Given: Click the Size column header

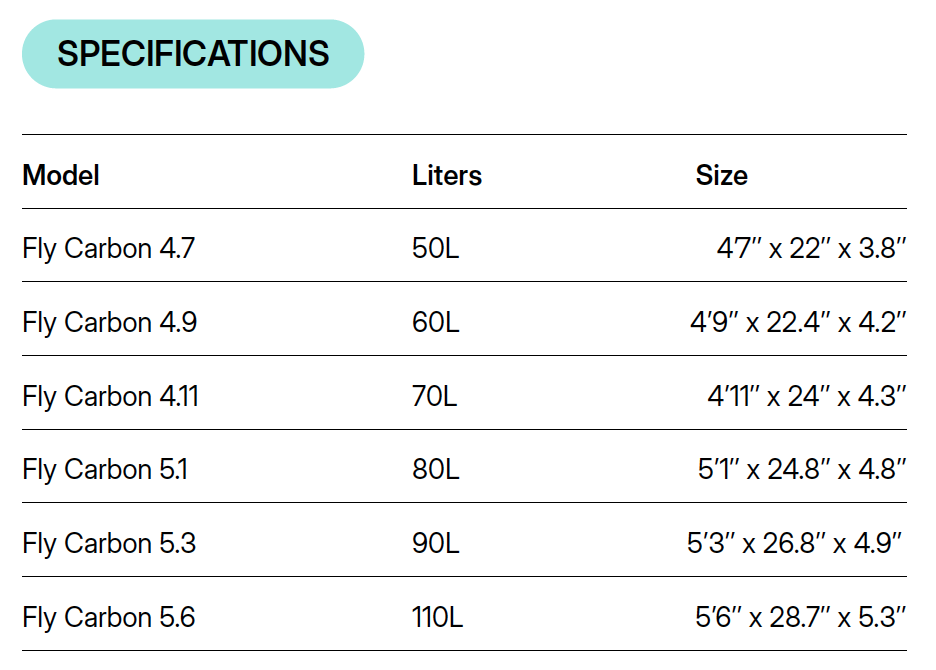Looking at the screenshot, I should (x=721, y=176).
